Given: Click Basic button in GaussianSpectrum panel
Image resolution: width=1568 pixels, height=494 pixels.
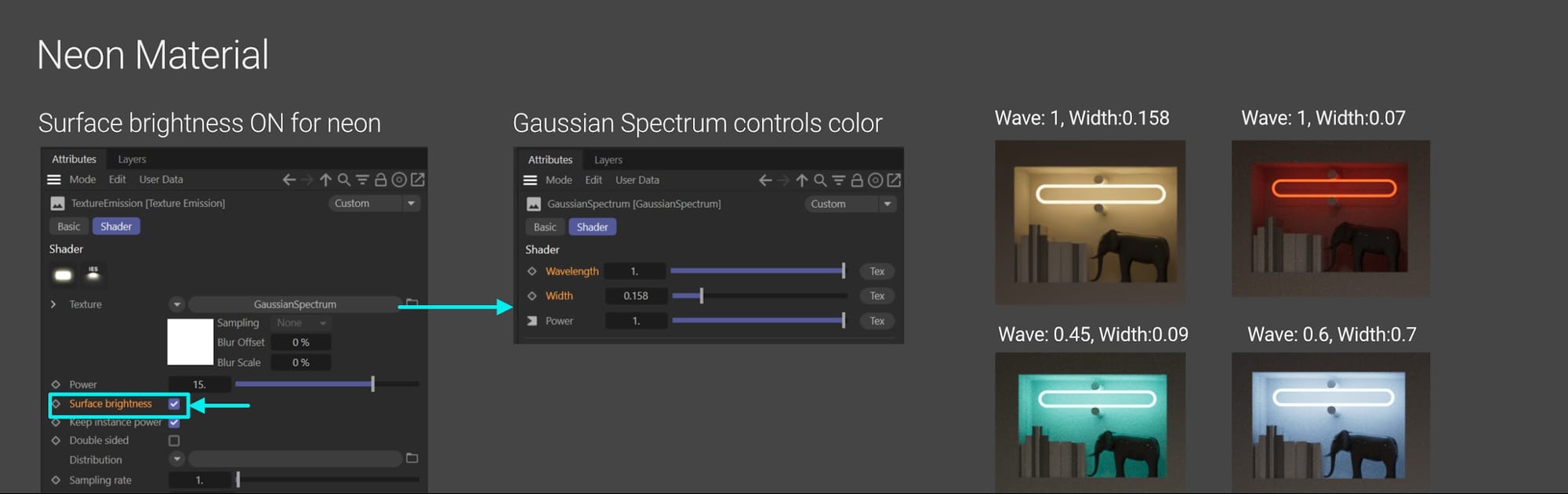Looking at the screenshot, I should [545, 227].
